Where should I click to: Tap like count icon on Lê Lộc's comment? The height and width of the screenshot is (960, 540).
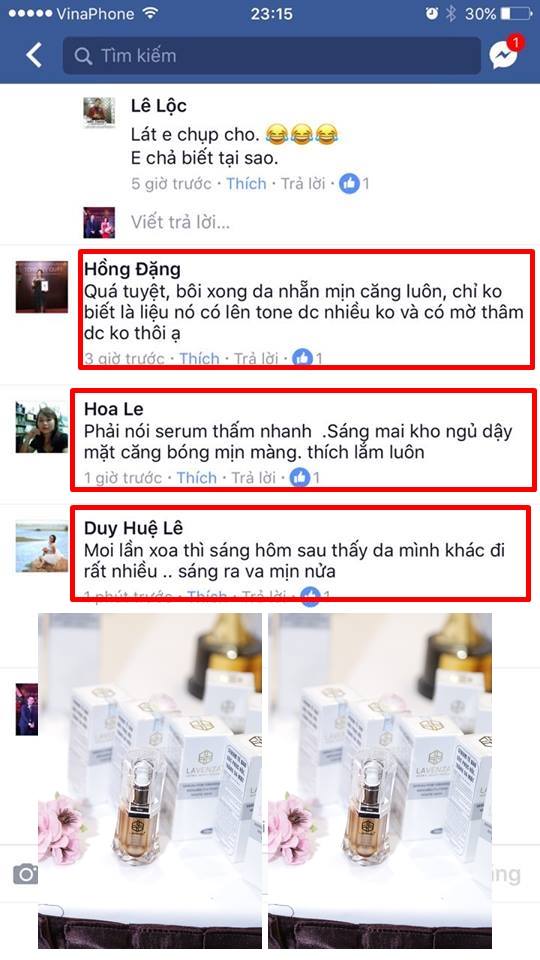(350, 183)
